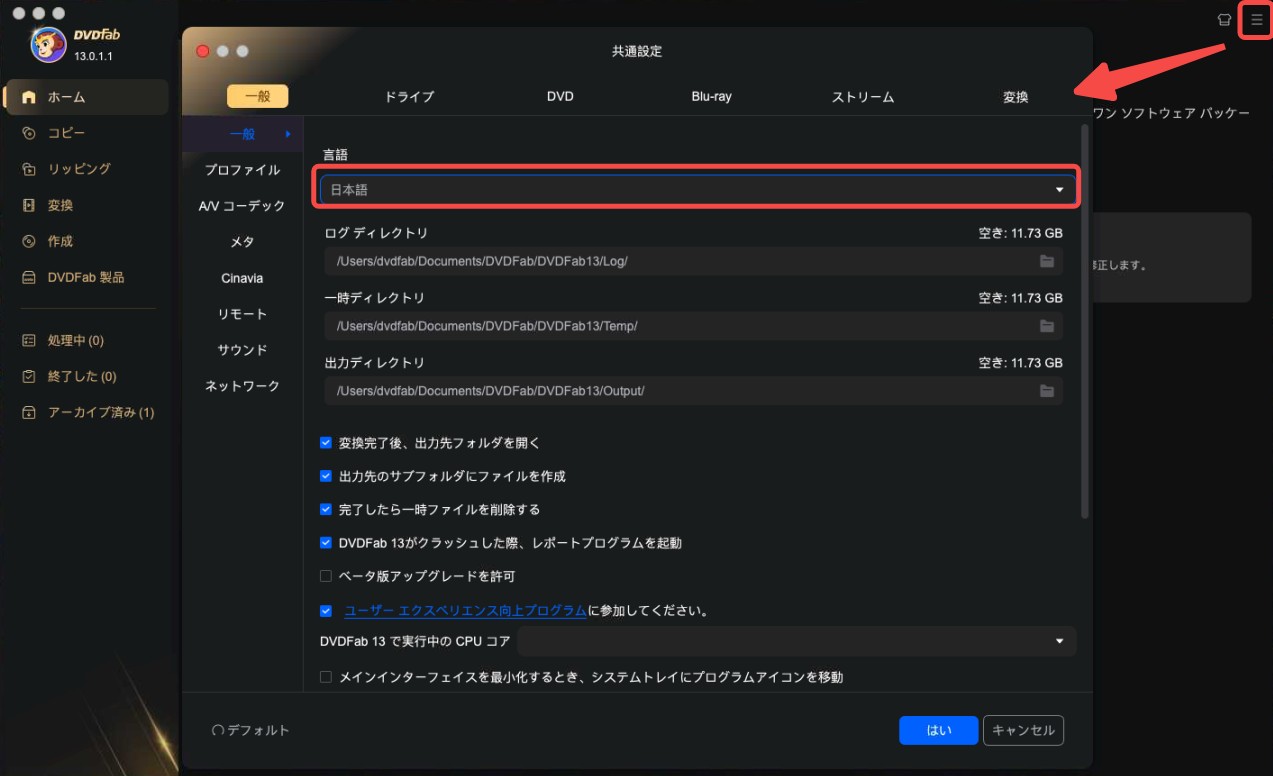Click the ホーム house icon in sidebar
The width and height of the screenshot is (1273, 776).
point(29,97)
